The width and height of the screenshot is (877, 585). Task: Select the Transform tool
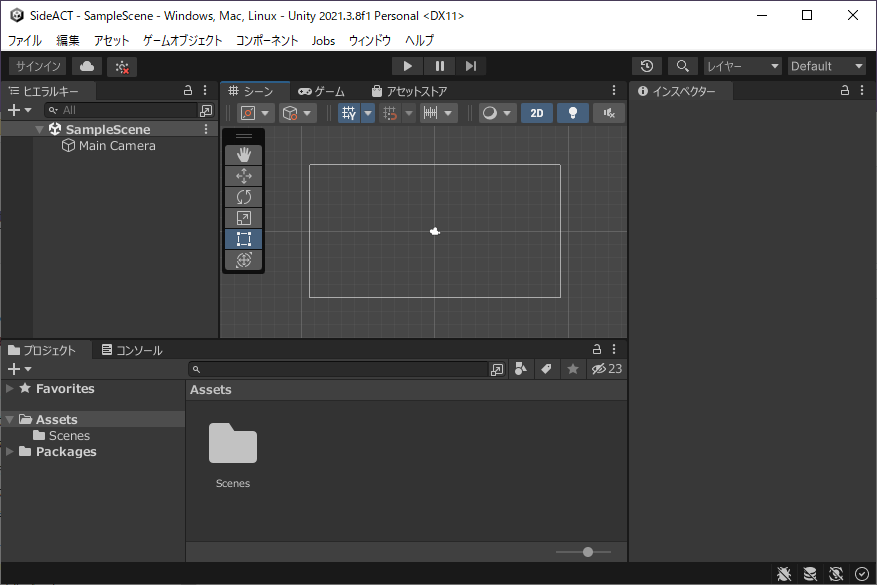243,260
